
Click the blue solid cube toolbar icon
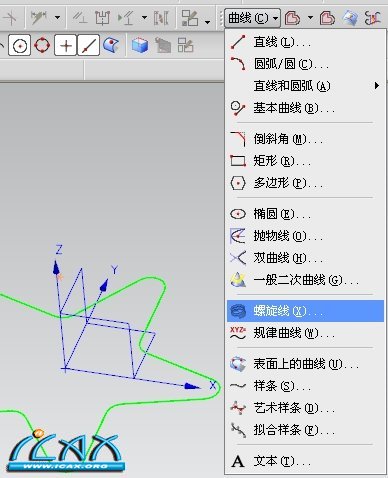tap(140, 45)
